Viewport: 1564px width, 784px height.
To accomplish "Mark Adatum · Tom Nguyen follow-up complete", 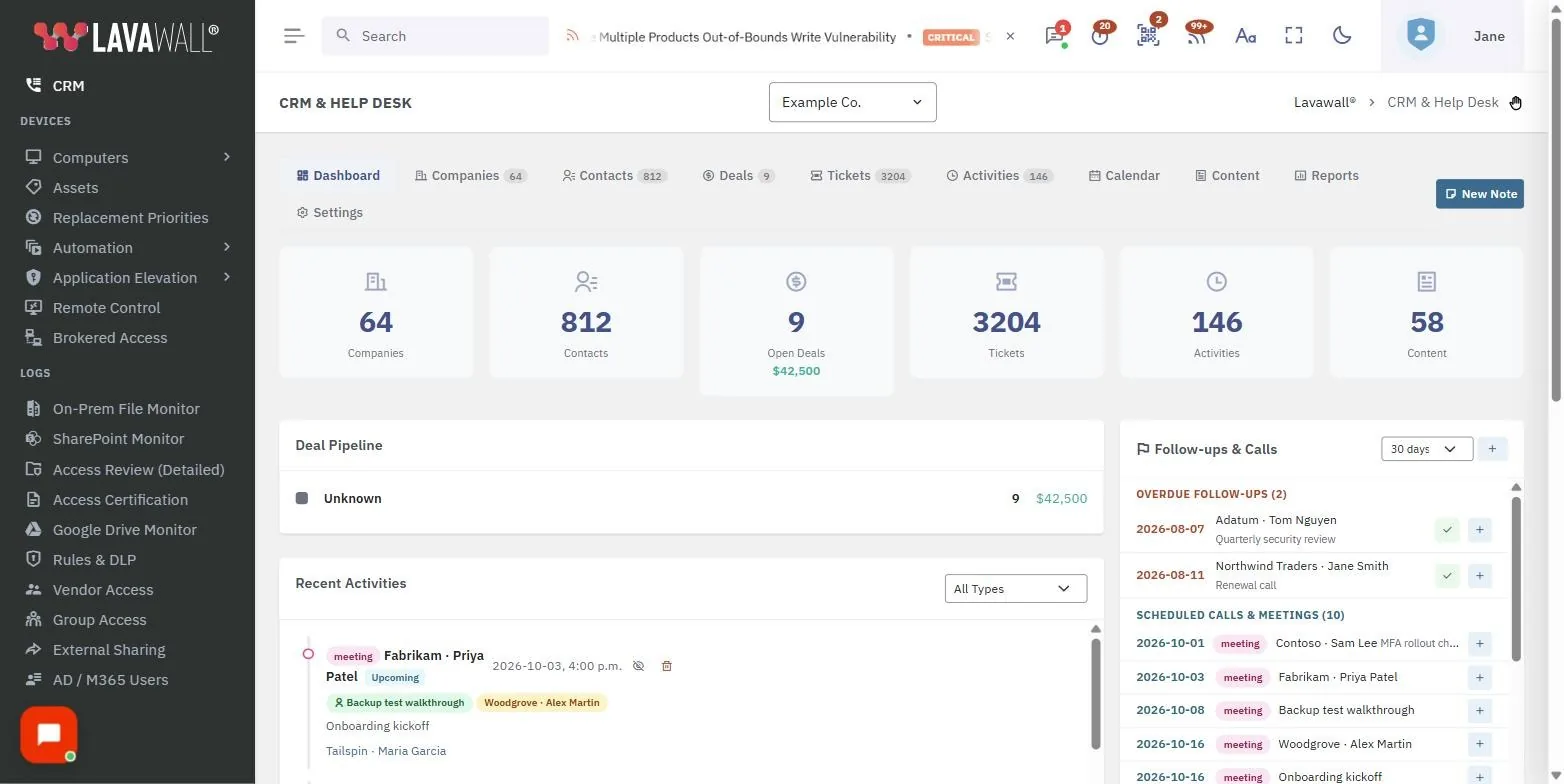I will click(x=1447, y=529).
